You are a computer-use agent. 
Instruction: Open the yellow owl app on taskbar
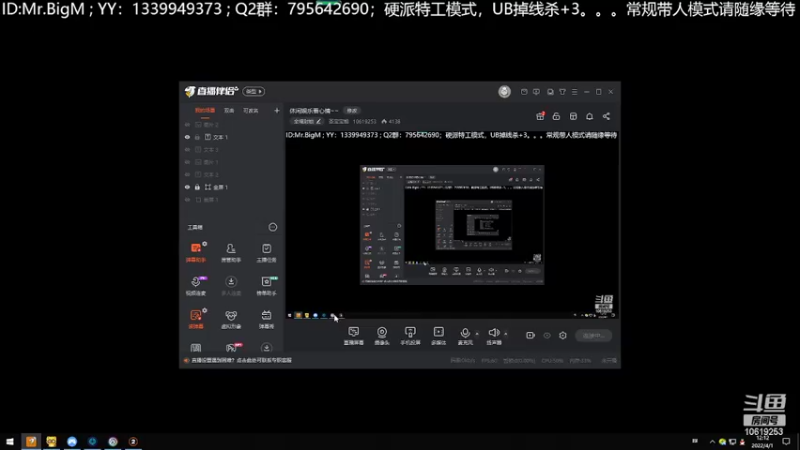coord(52,441)
